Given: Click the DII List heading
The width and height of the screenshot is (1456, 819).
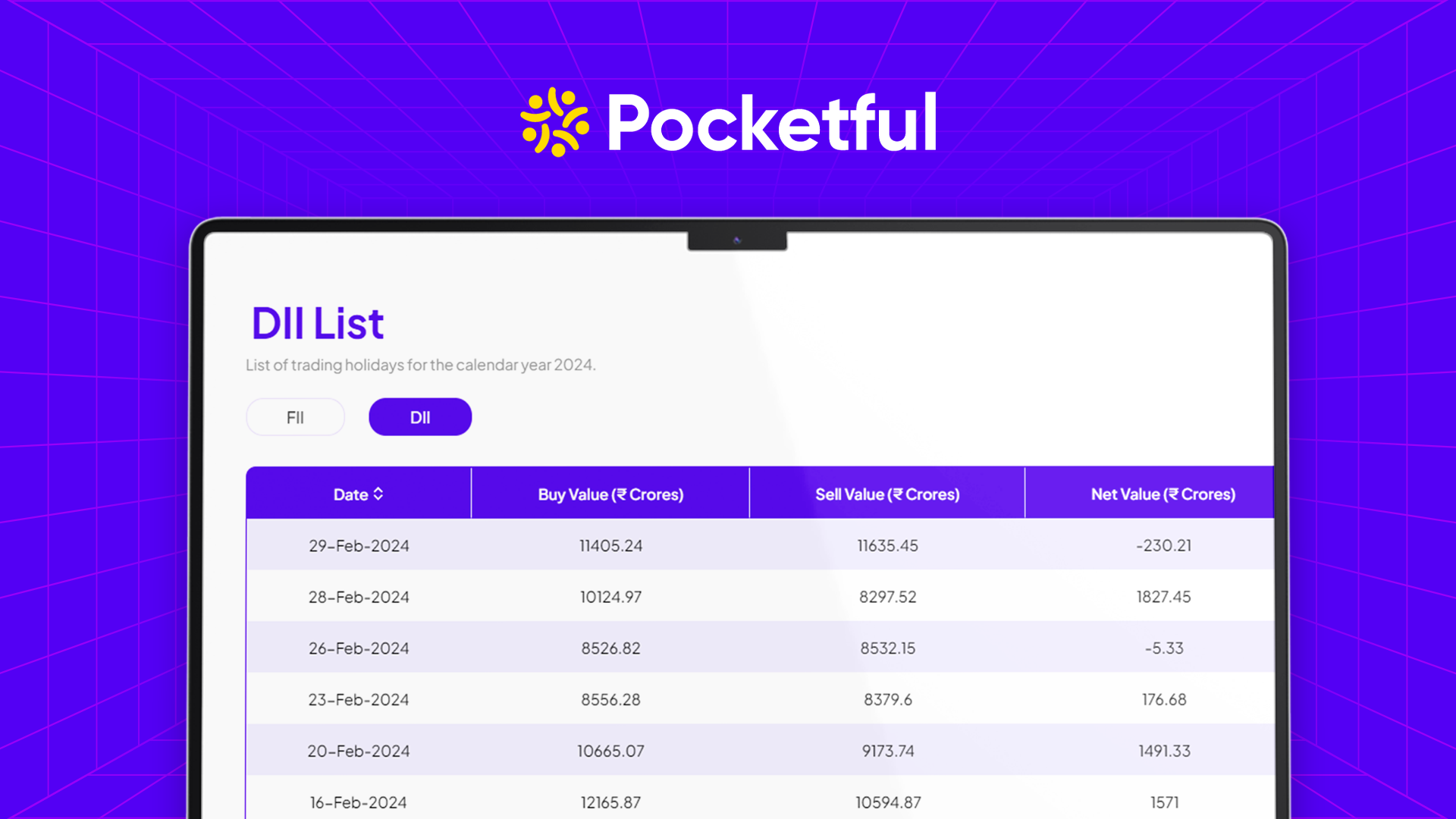Looking at the screenshot, I should 317,324.
